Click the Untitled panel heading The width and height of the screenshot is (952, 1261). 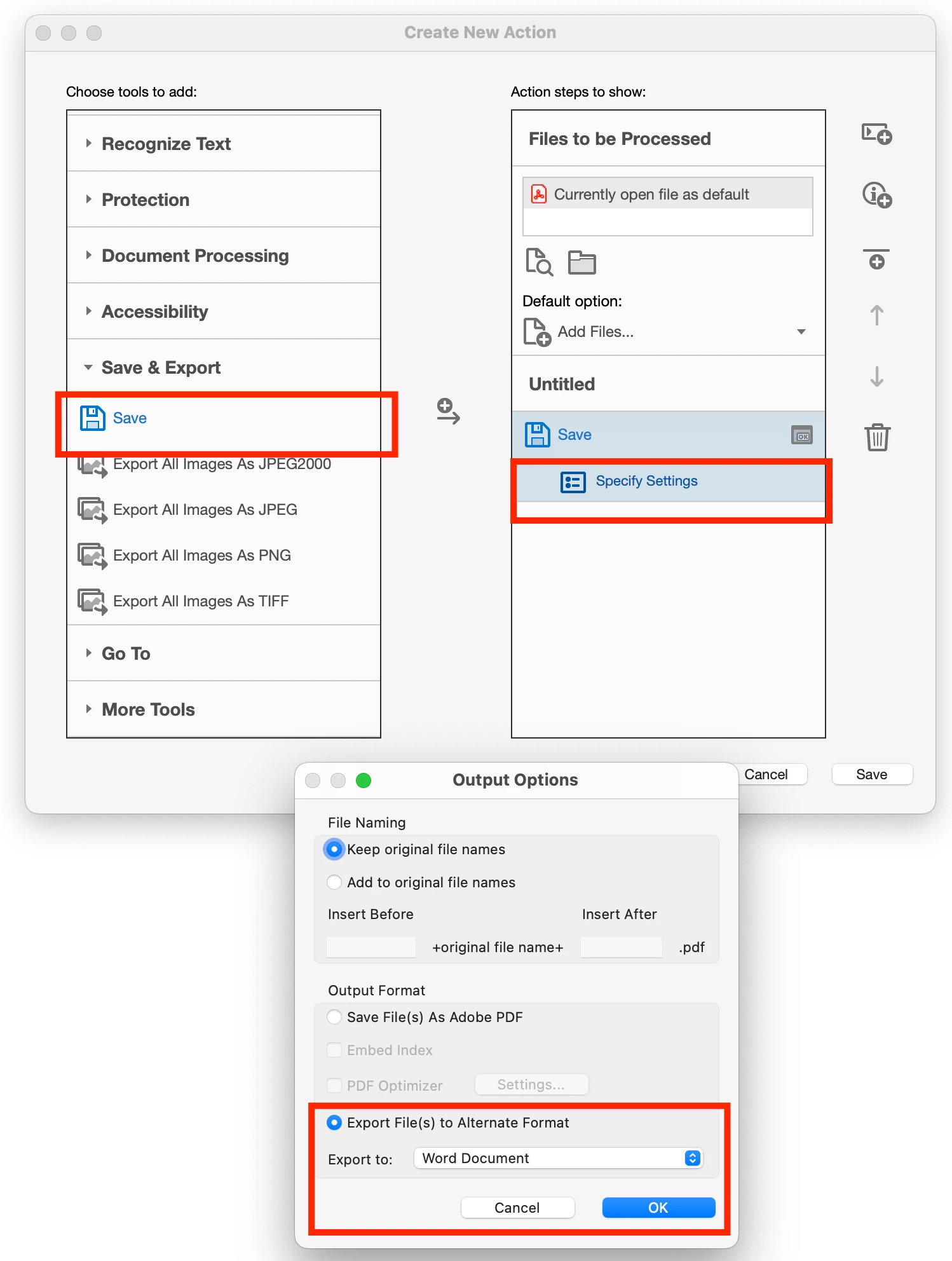tap(562, 384)
